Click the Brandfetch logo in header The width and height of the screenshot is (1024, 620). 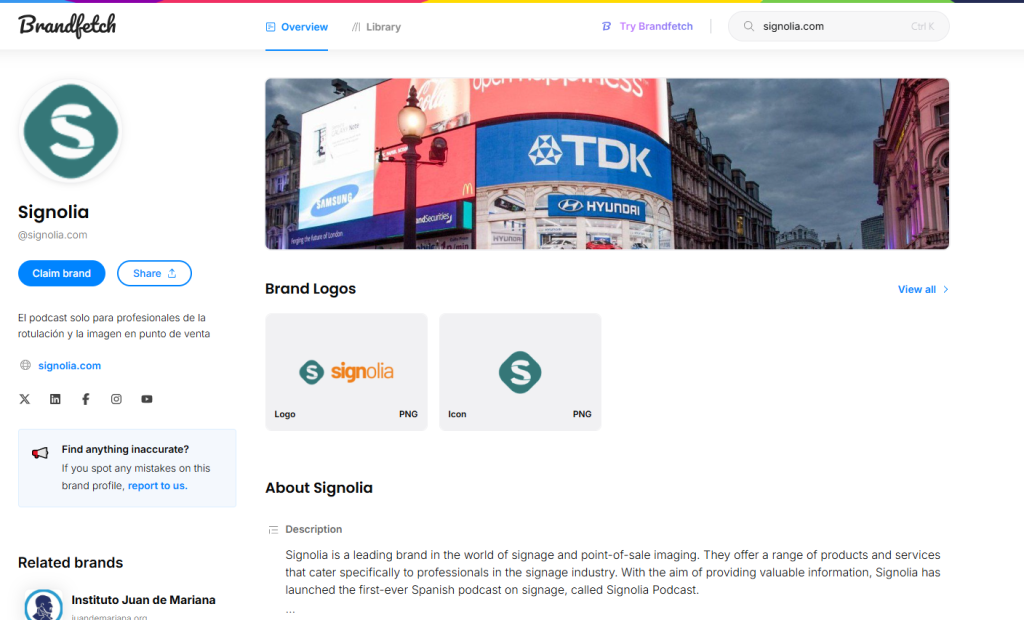[67, 25]
